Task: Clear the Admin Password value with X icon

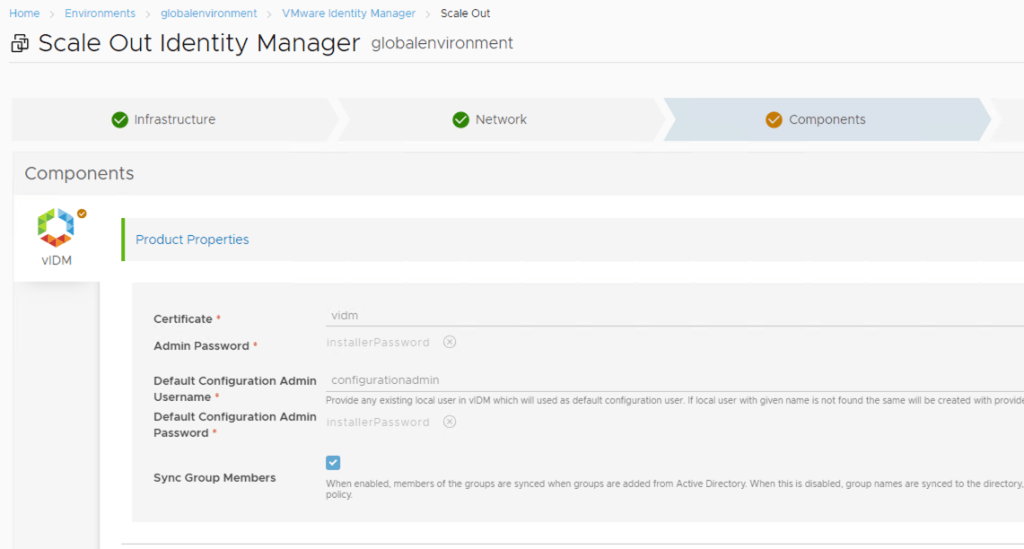Action: 450,342
